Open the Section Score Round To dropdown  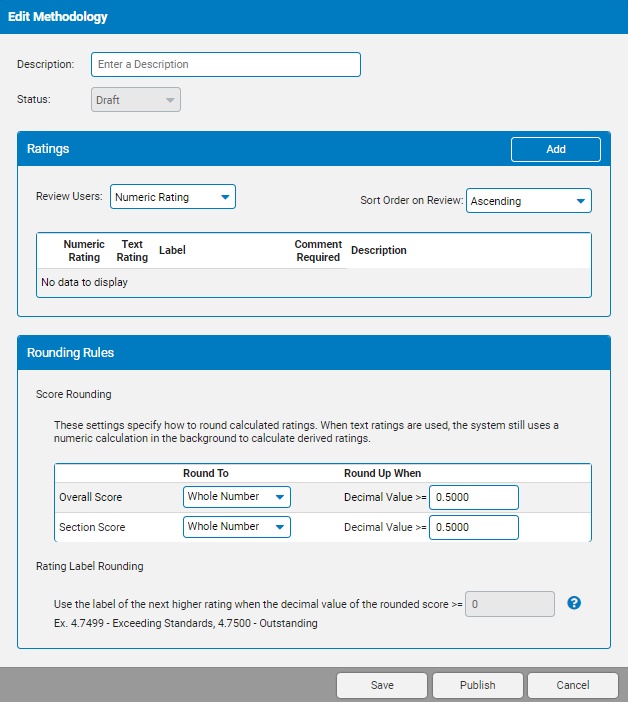point(237,527)
